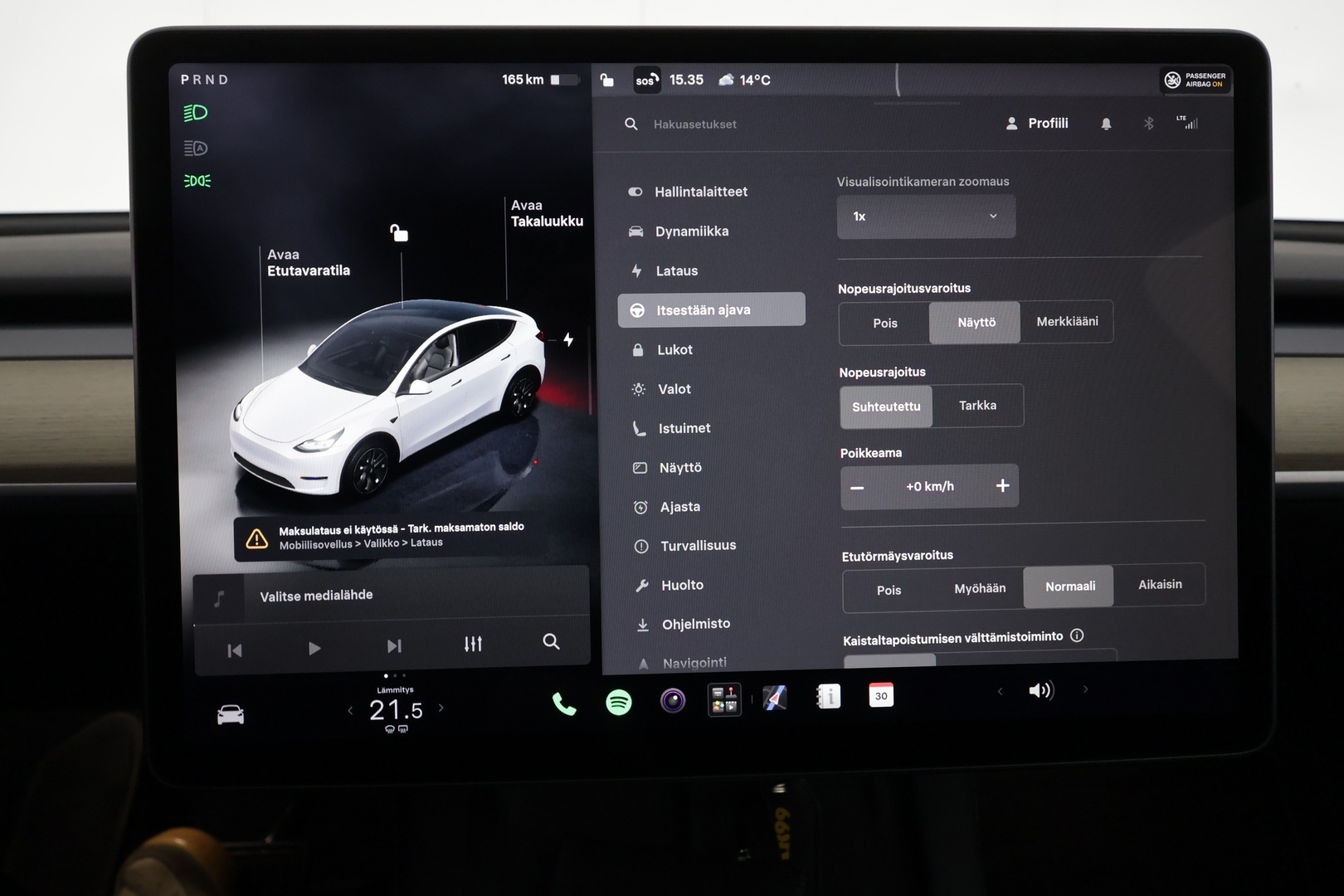
Task: Tap the lock icon above the car
Action: coord(399,232)
